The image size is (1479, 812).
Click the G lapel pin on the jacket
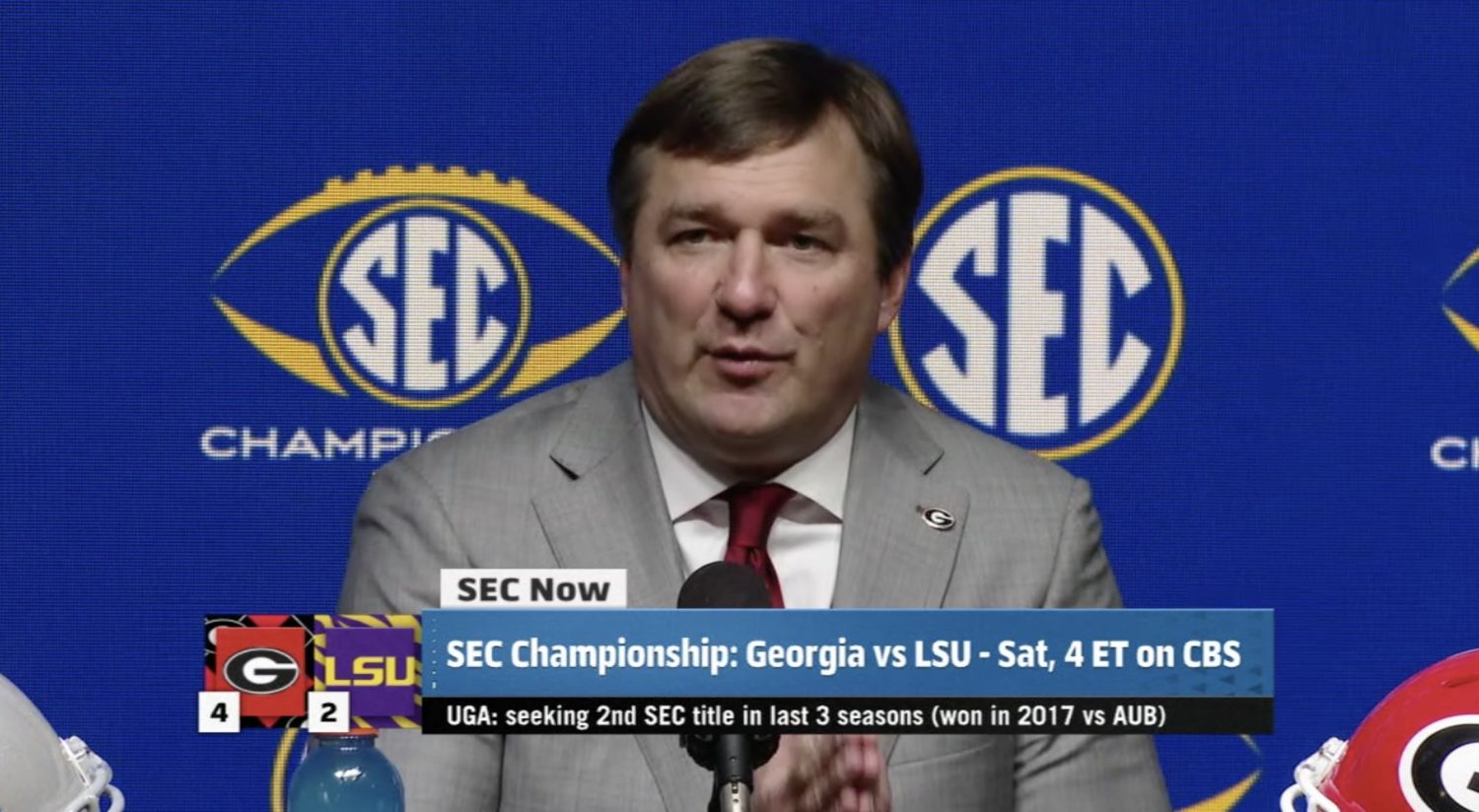tap(937, 517)
